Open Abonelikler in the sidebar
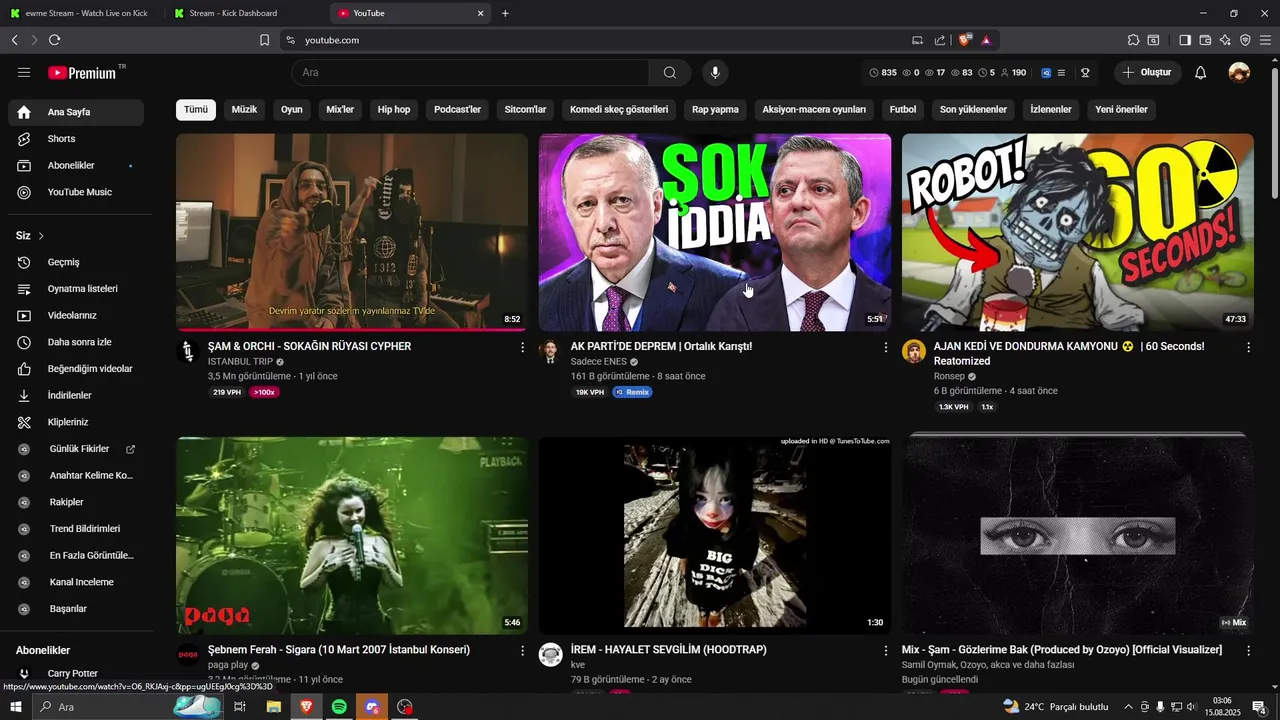Image resolution: width=1280 pixels, height=720 pixels. click(x=76, y=165)
